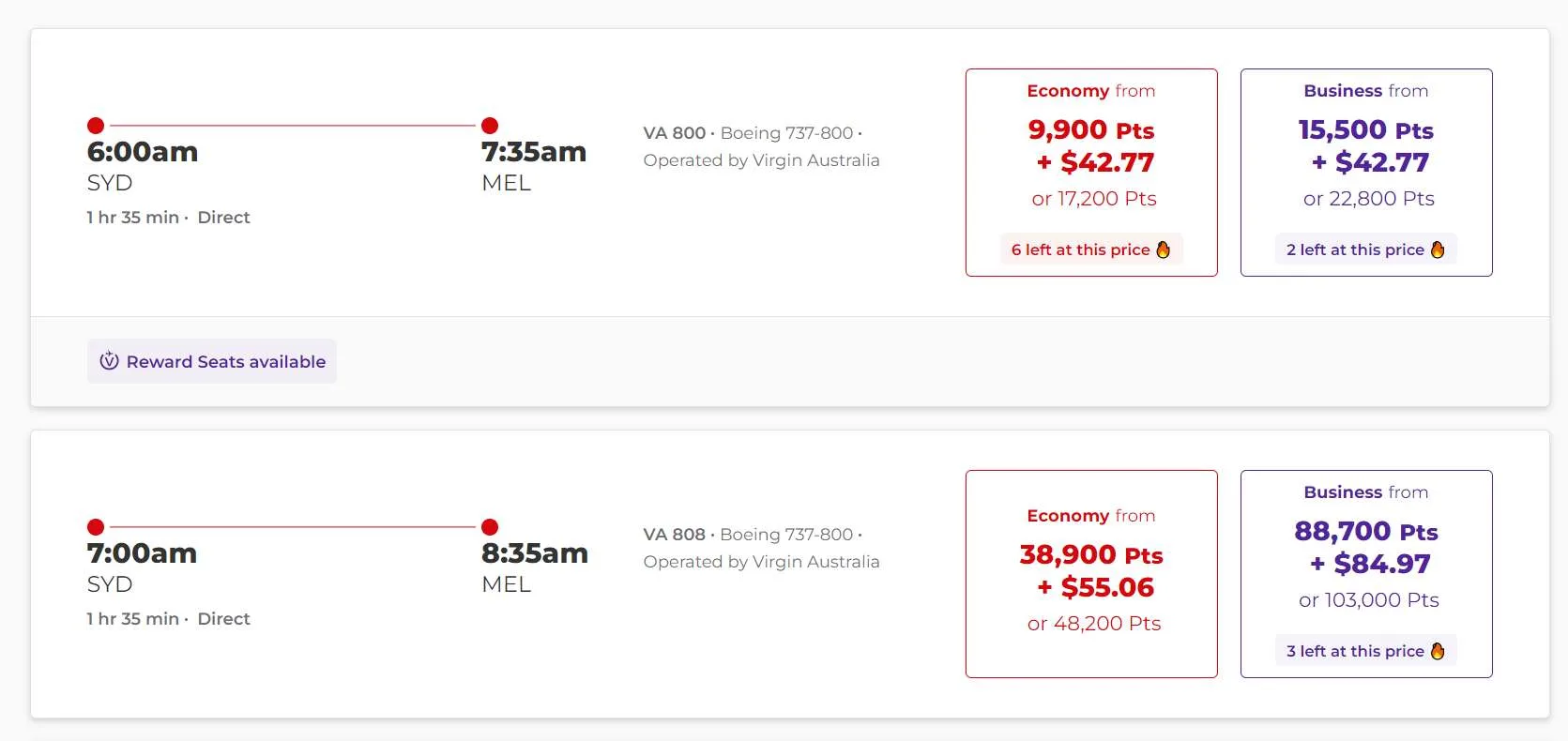Click '3 left at this price' label
Image resolution: width=1568 pixels, height=741 pixels.
pos(1355,651)
